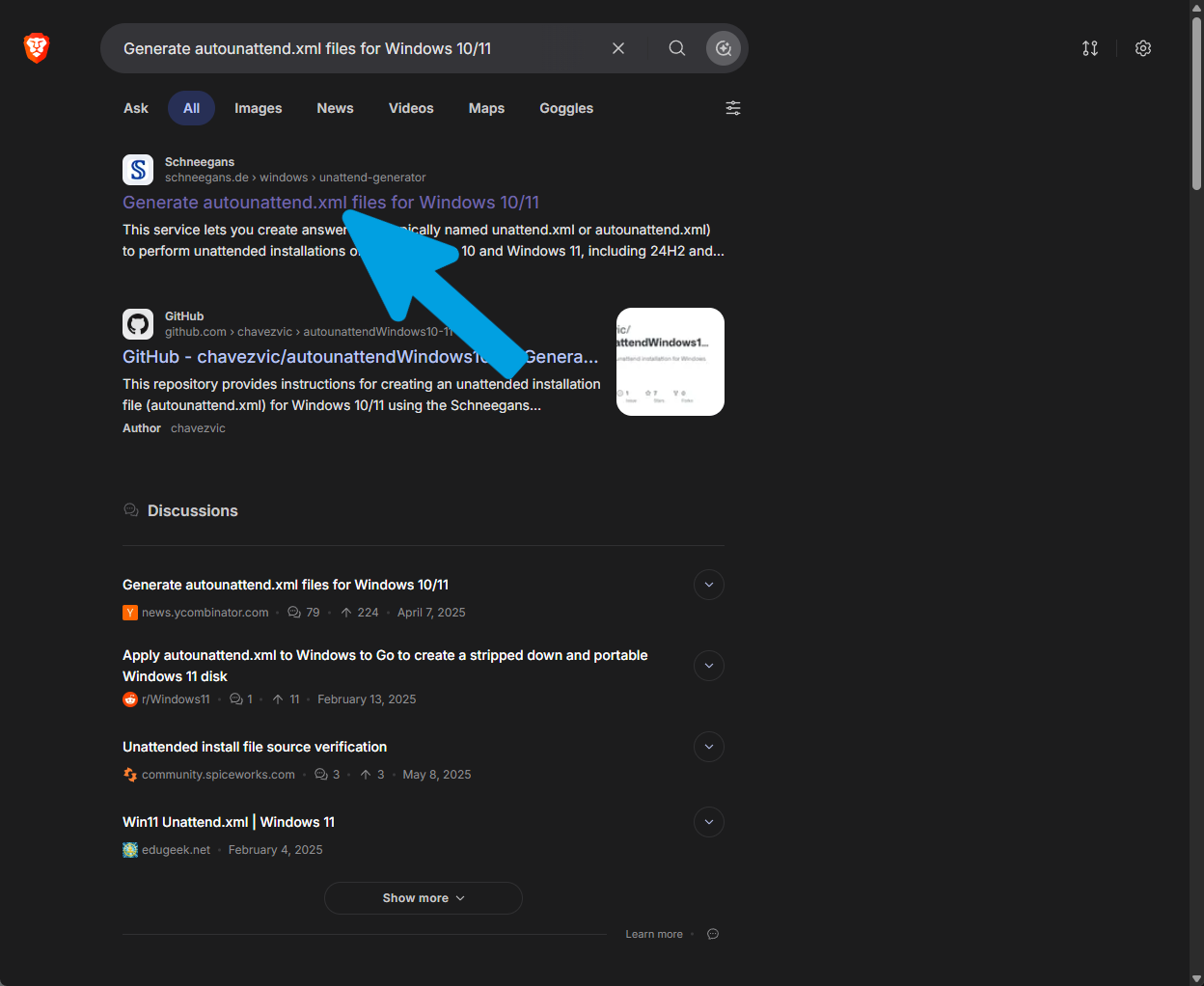Clear the search box text

click(618, 48)
